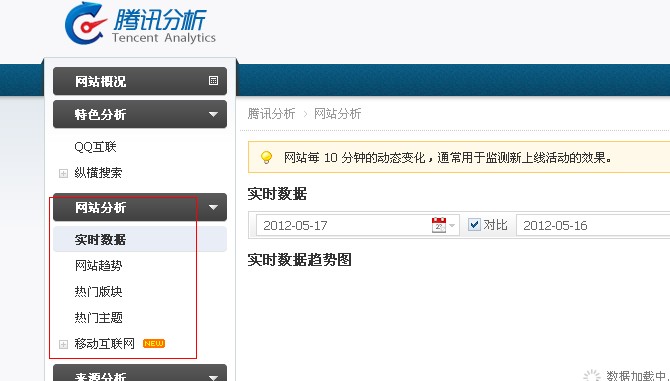Open 网站趋势 in the sidebar
The width and height of the screenshot is (670, 381).
click(x=98, y=266)
